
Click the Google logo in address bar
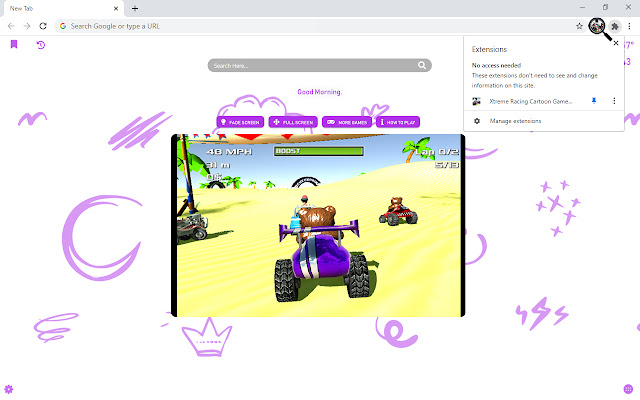pos(63,26)
